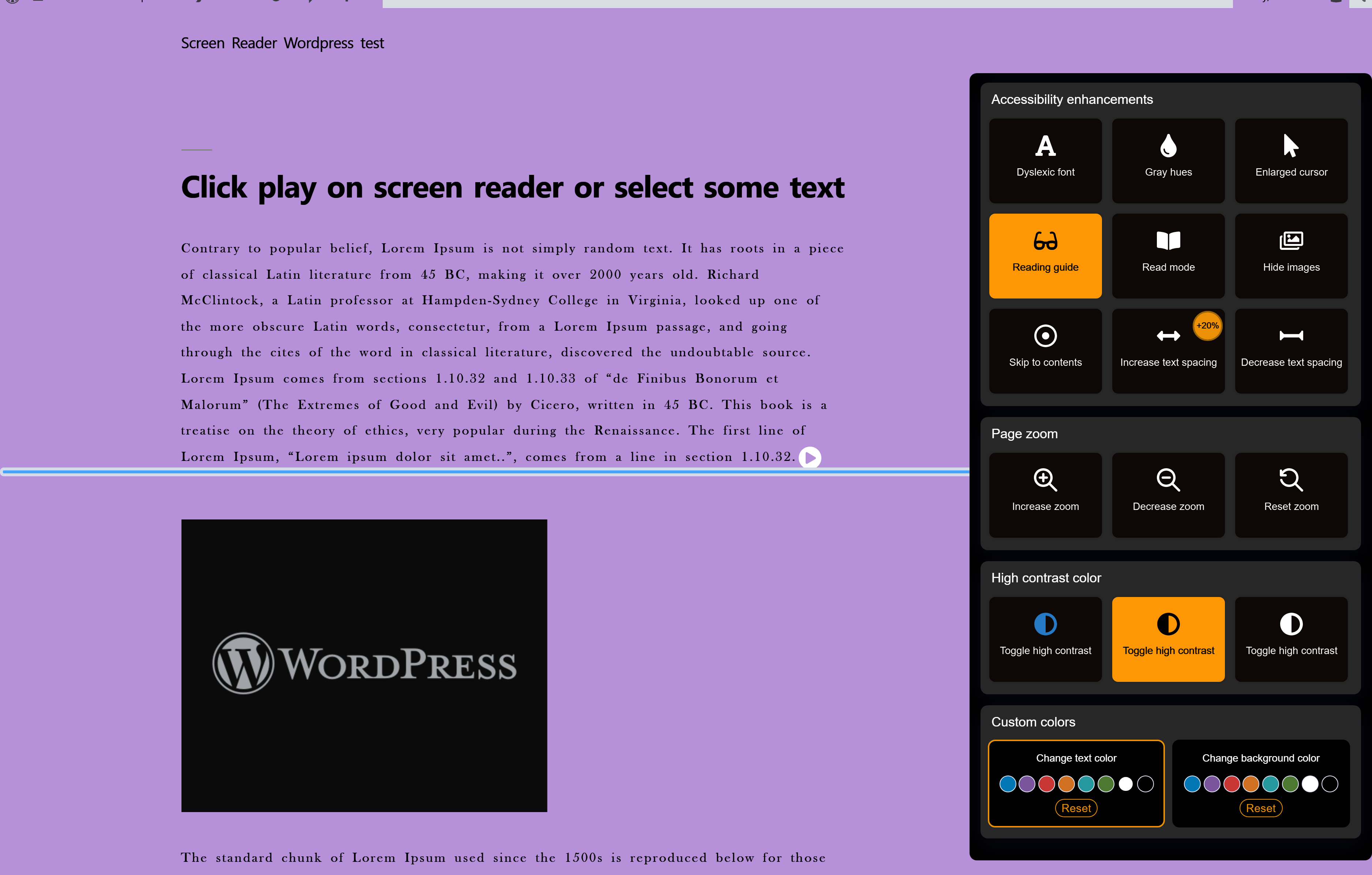The width and height of the screenshot is (1372, 875).
Task: Switch to Read mode
Action: tap(1167, 255)
